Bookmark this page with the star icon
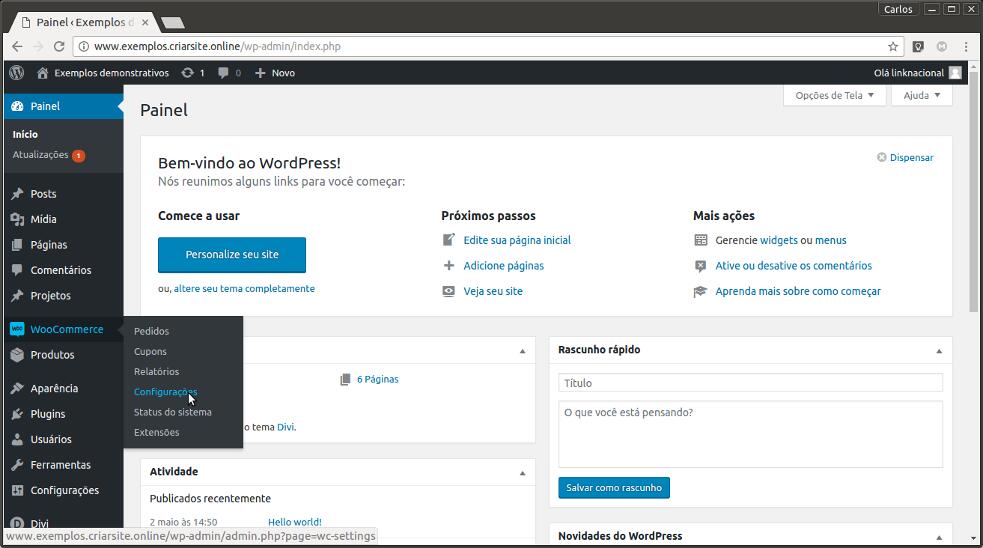This screenshot has height=548, width=983. (x=893, y=46)
